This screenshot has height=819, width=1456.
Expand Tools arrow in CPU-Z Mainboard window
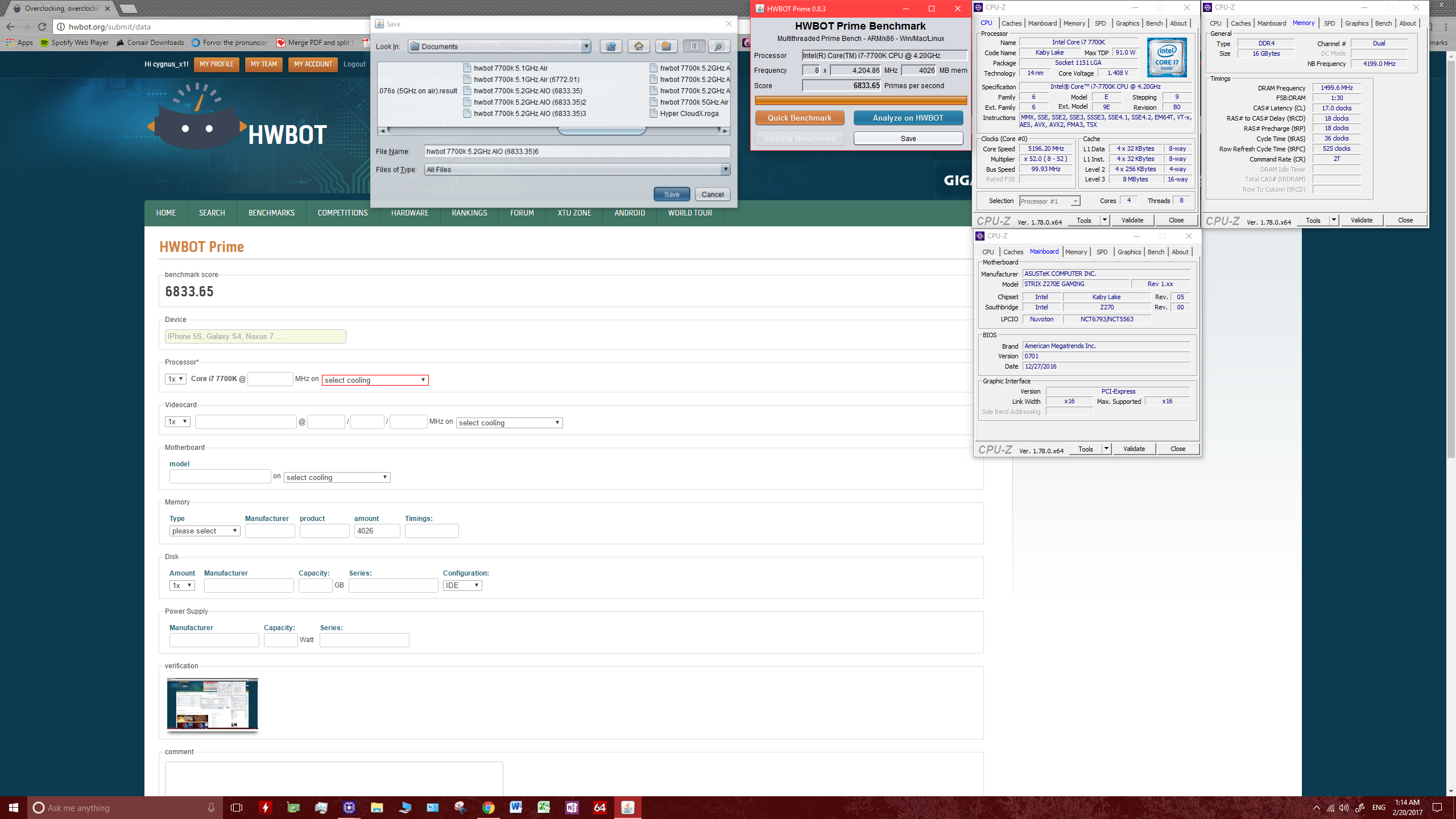click(x=1106, y=449)
